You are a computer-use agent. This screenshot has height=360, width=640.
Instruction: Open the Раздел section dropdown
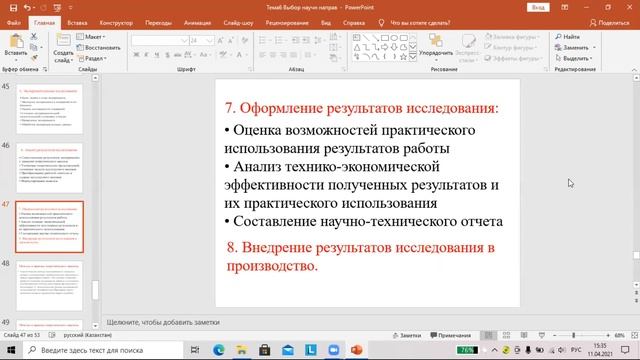click(x=92, y=58)
